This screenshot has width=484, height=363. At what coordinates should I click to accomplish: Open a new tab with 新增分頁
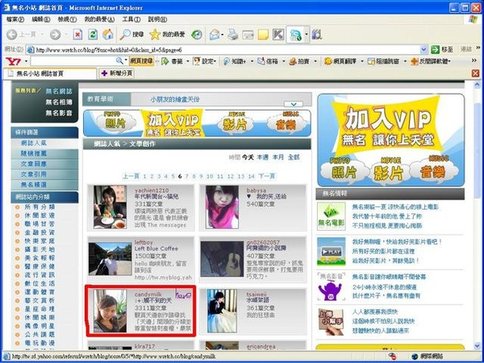(x=117, y=73)
